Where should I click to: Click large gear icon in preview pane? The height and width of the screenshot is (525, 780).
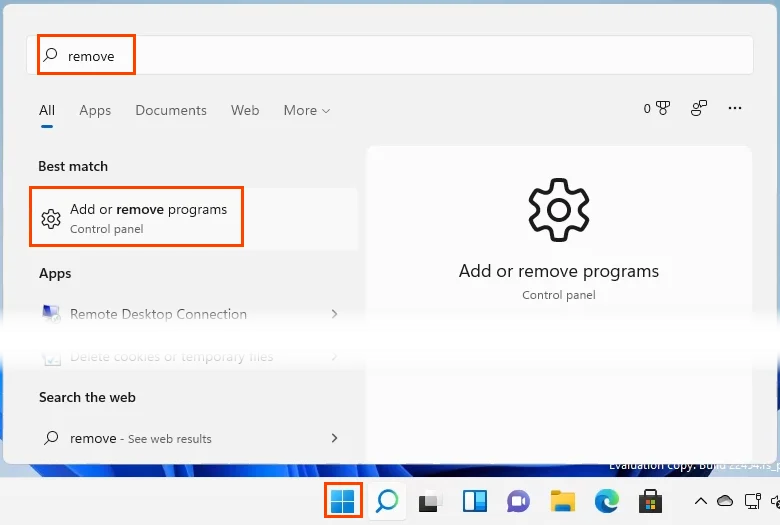pyautogui.click(x=559, y=210)
